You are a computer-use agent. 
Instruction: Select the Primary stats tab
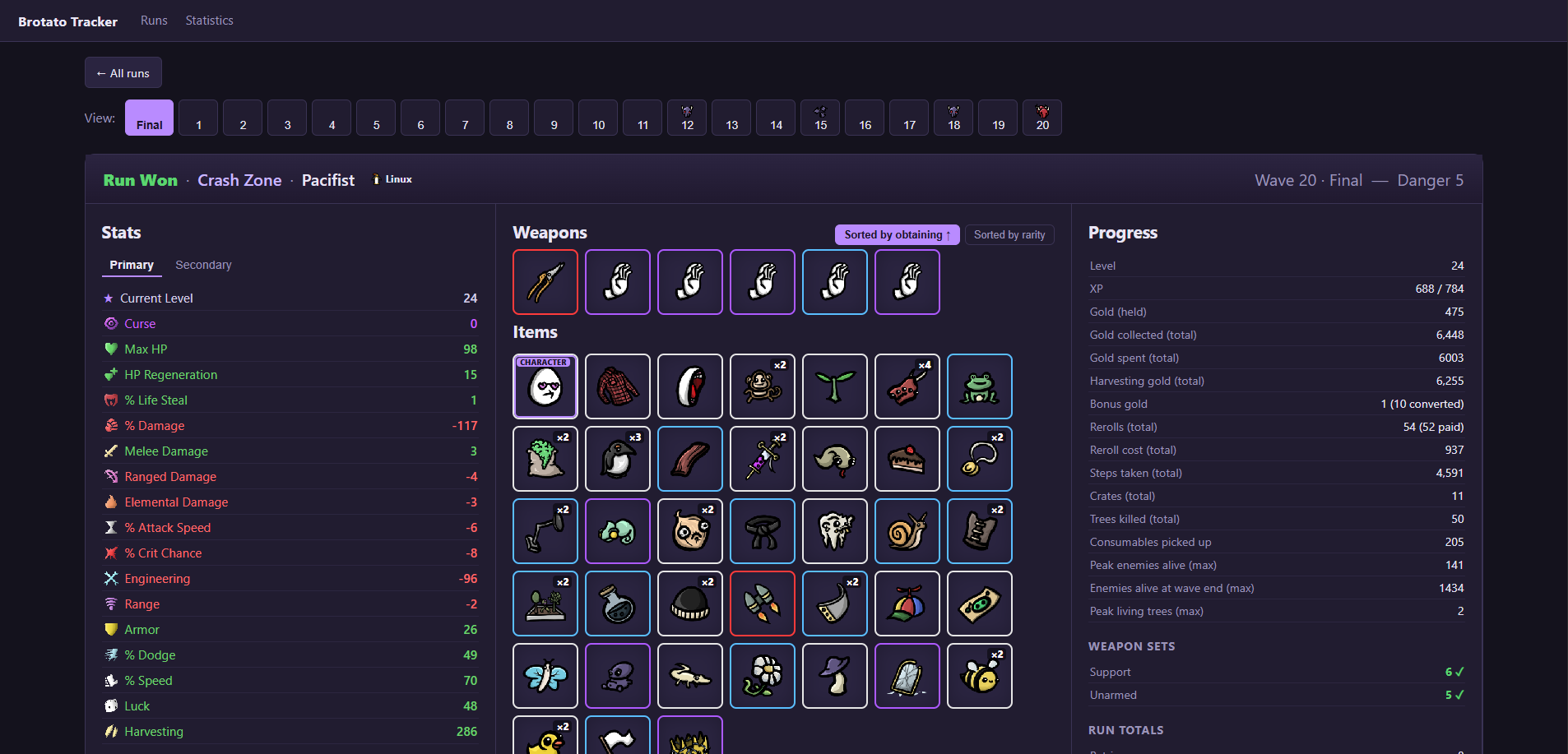coord(132,265)
